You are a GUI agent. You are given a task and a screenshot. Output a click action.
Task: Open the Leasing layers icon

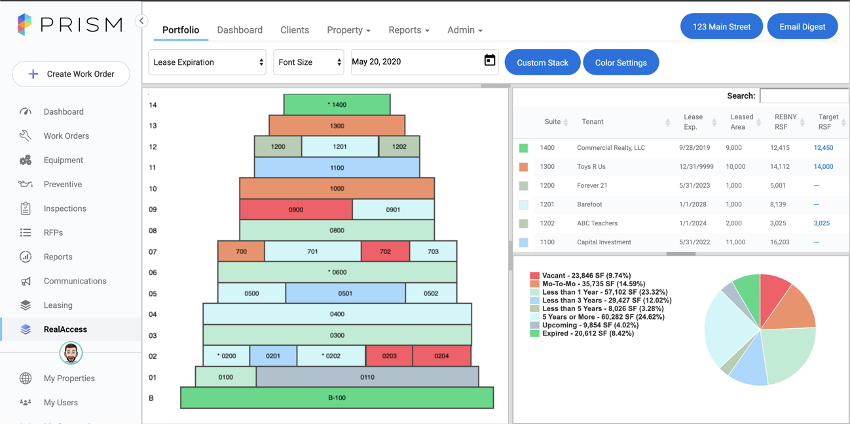[x=25, y=305]
